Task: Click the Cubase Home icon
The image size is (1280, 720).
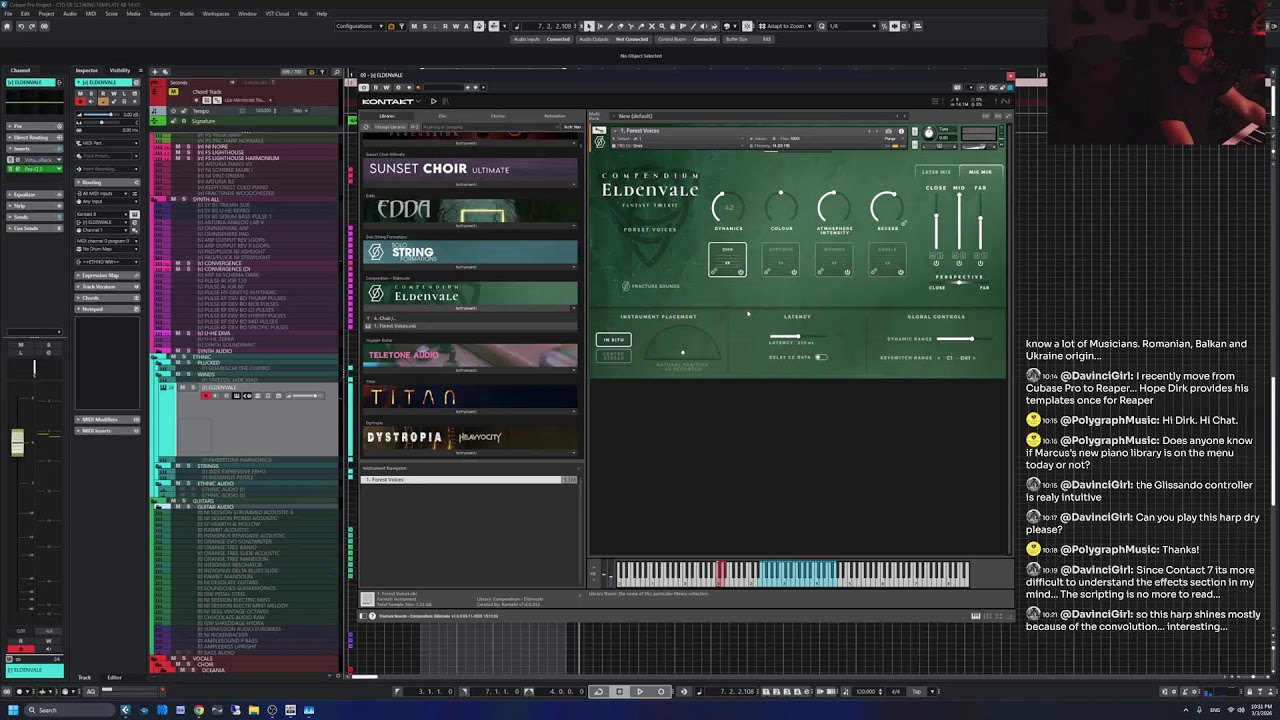Action: (7, 26)
